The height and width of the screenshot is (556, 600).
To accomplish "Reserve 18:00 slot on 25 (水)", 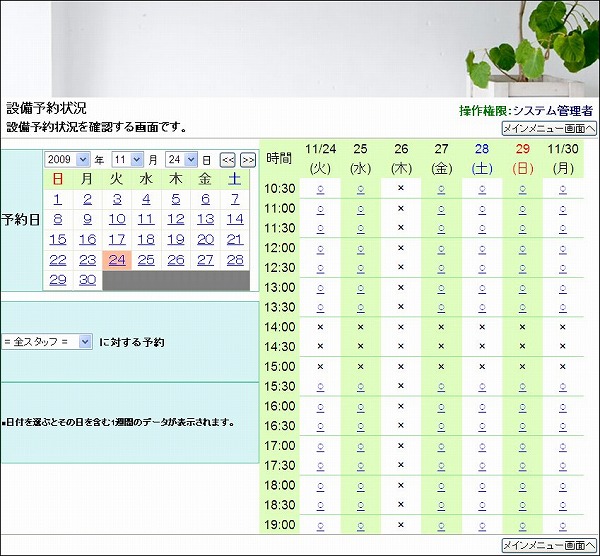I will 360,486.
